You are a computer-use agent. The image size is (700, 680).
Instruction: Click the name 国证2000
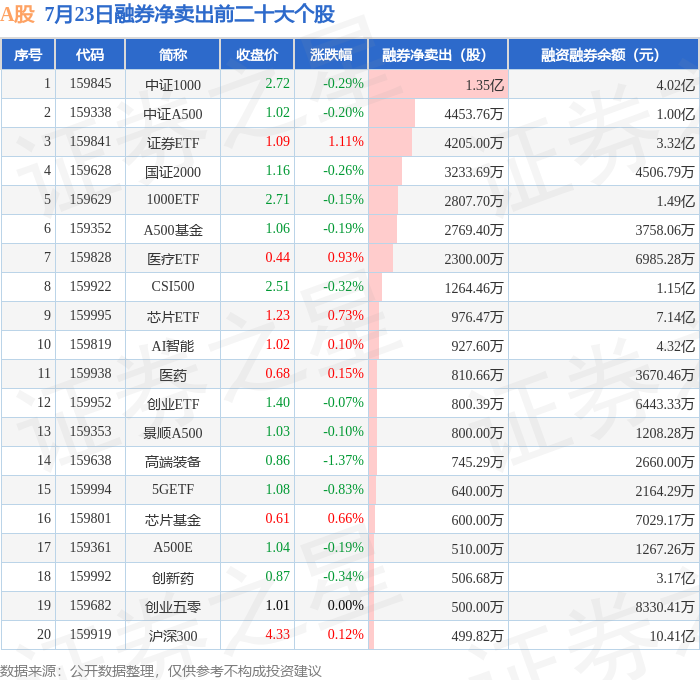(173, 171)
